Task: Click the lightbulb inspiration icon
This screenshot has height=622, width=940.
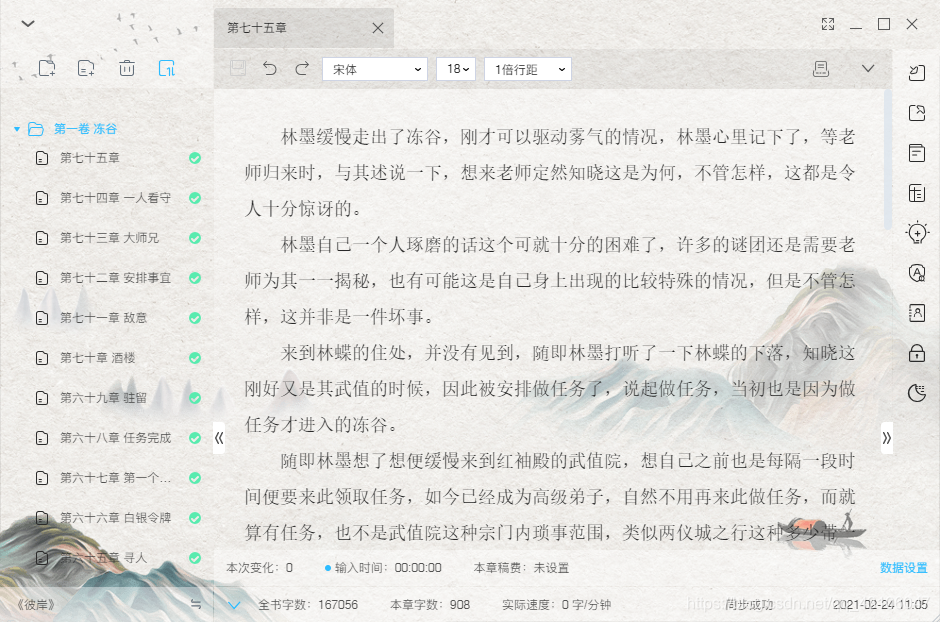Action: pos(917,233)
